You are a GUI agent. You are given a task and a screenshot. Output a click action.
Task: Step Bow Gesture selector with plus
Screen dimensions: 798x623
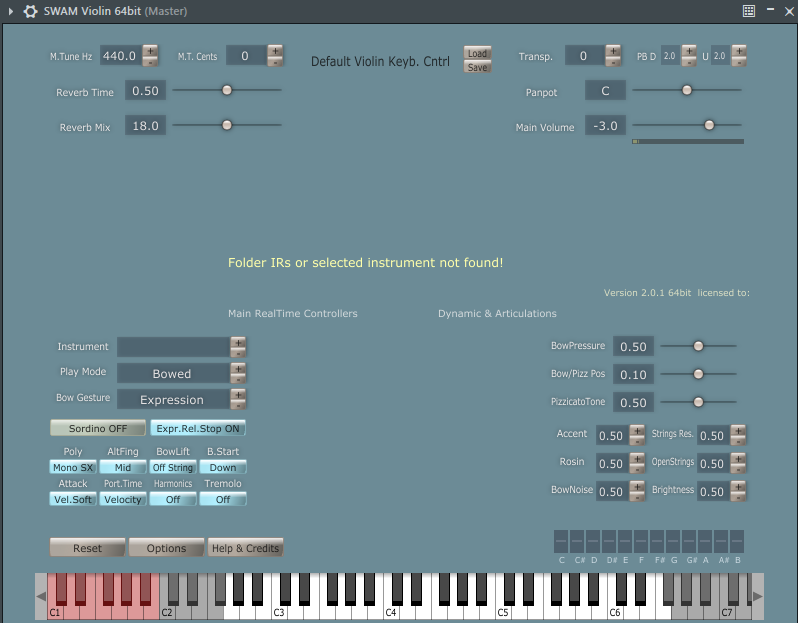pyautogui.click(x=238, y=394)
